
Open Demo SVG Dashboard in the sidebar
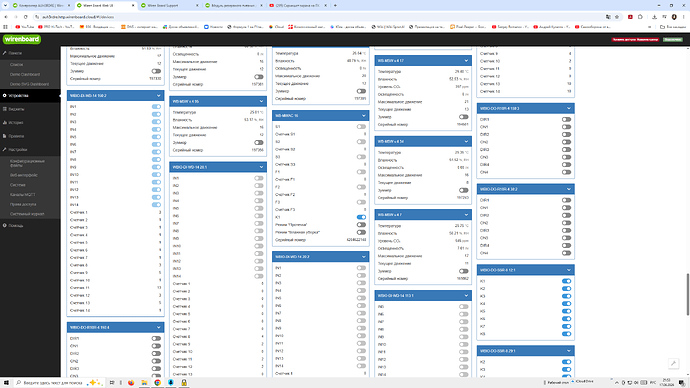pyautogui.click(x=29, y=84)
